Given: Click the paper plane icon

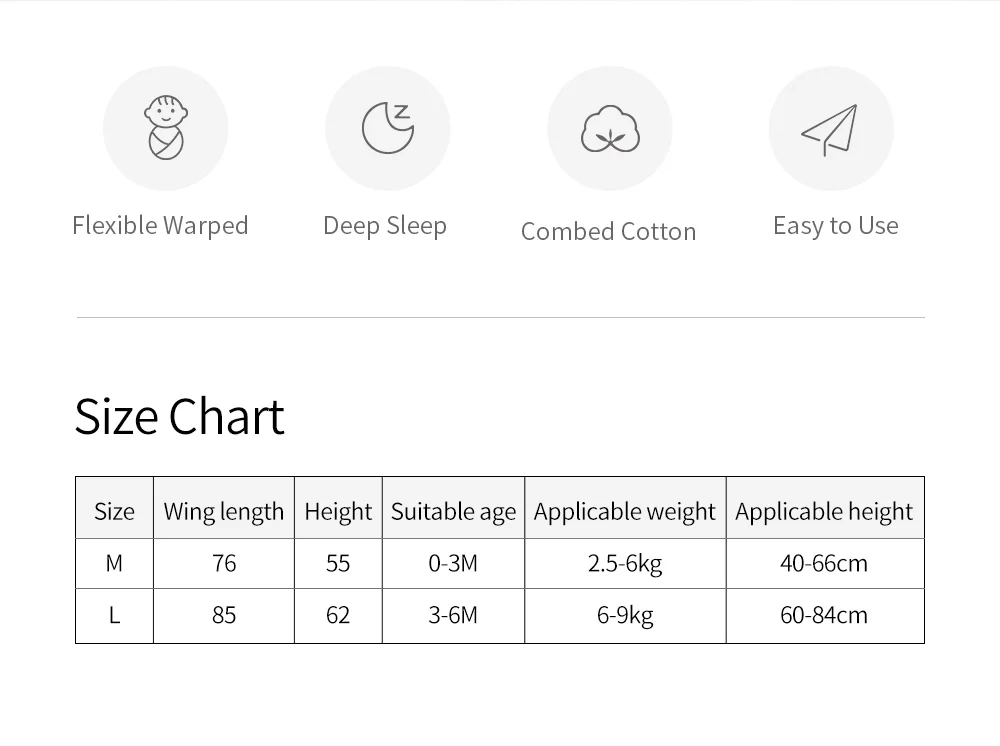Looking at the screenshot, I should (830, 130).
